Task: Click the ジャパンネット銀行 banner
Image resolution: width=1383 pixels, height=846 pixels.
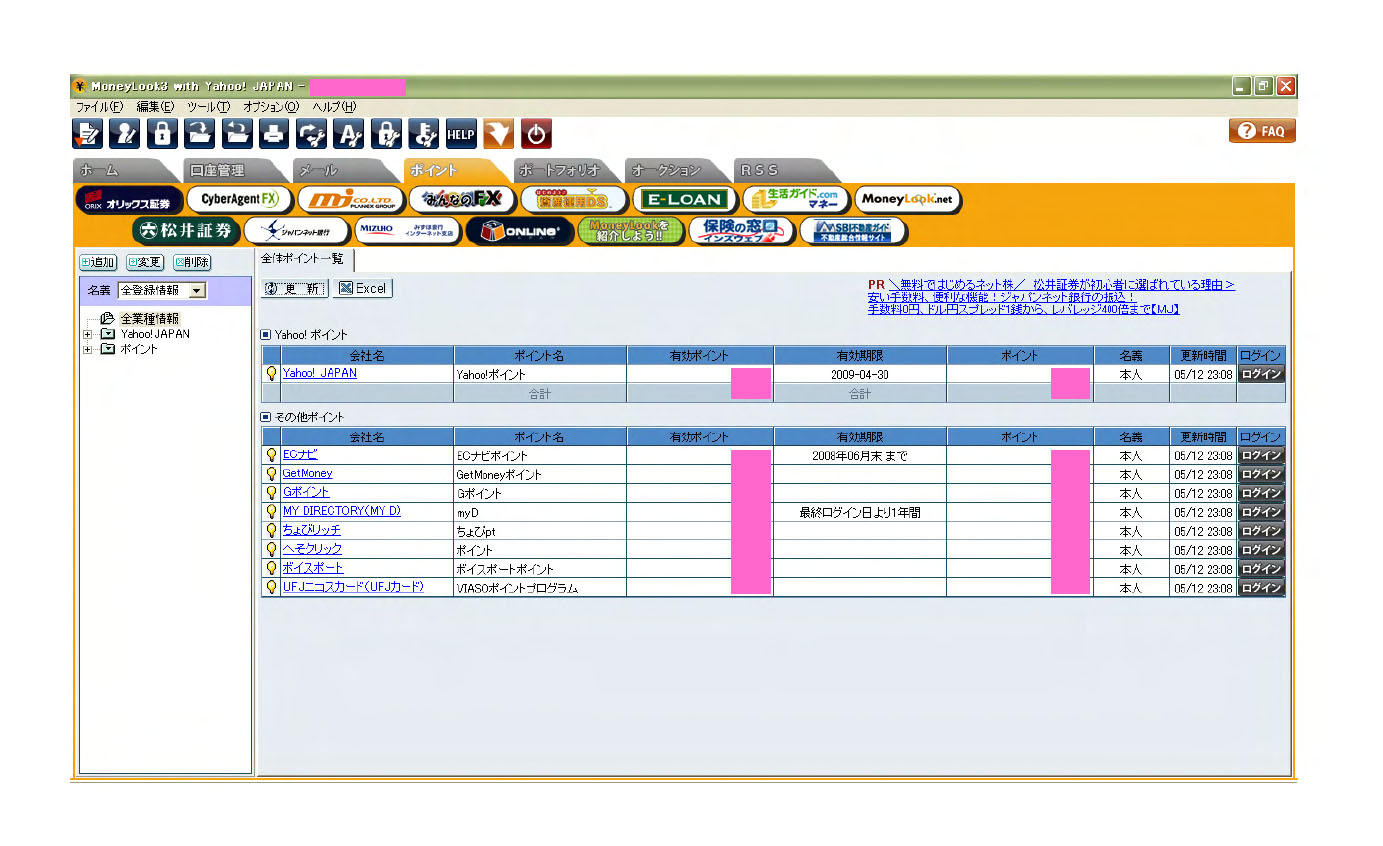Action: tap(297, 231)
